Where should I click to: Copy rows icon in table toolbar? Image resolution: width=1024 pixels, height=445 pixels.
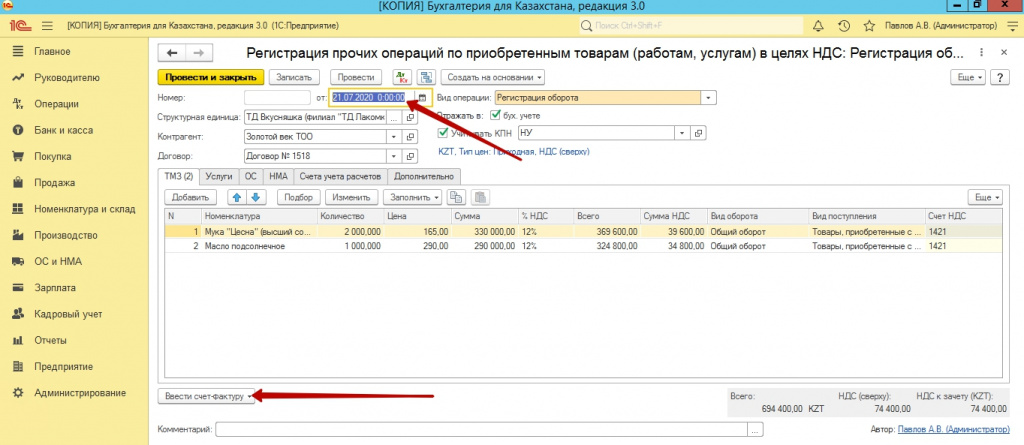tap(458, 197)
